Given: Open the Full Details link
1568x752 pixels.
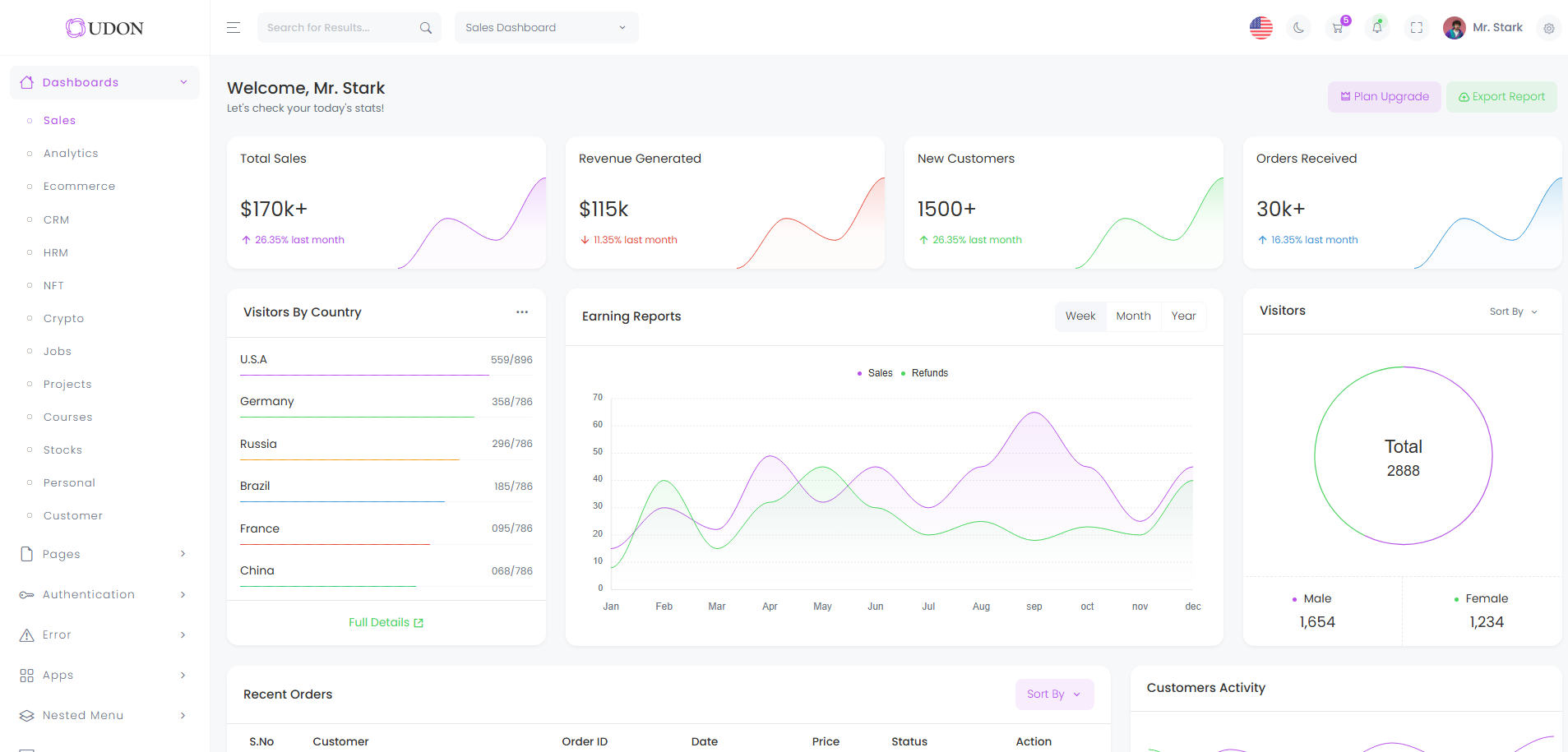Looking at the screenshot, I should 386,623.
